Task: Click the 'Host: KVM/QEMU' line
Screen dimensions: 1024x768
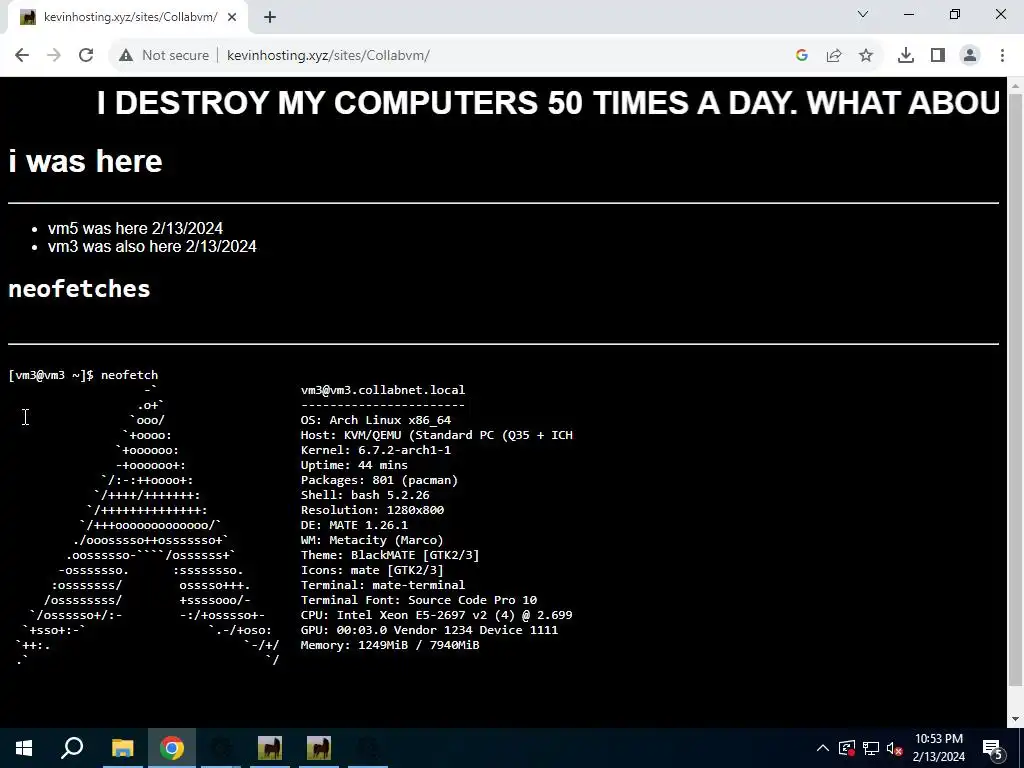Action: [436, 435]
